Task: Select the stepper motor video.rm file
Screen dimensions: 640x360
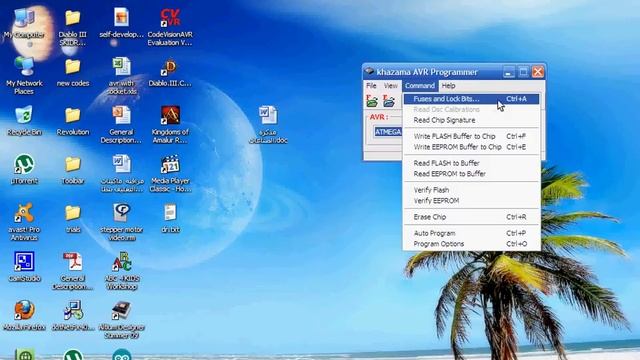Action: coord(121,222)
